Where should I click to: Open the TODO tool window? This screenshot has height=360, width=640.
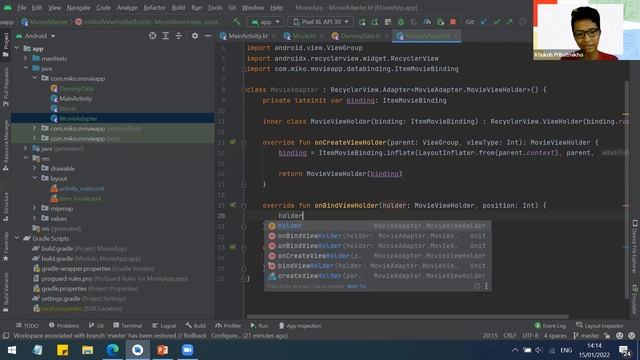click(x=27, y=326)
